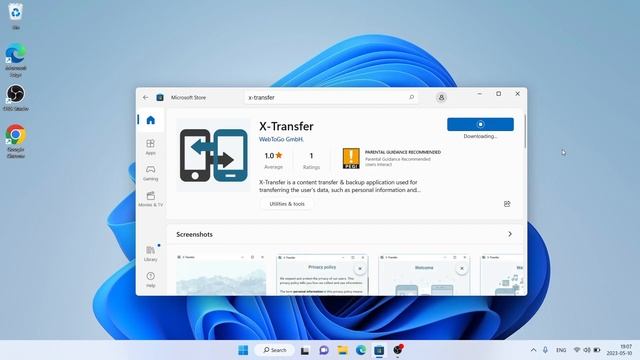Image resolution: width=640 pixels, height=360 pixels.
Task: Click OBS Studio icon on taskbar
Action: 398,350
